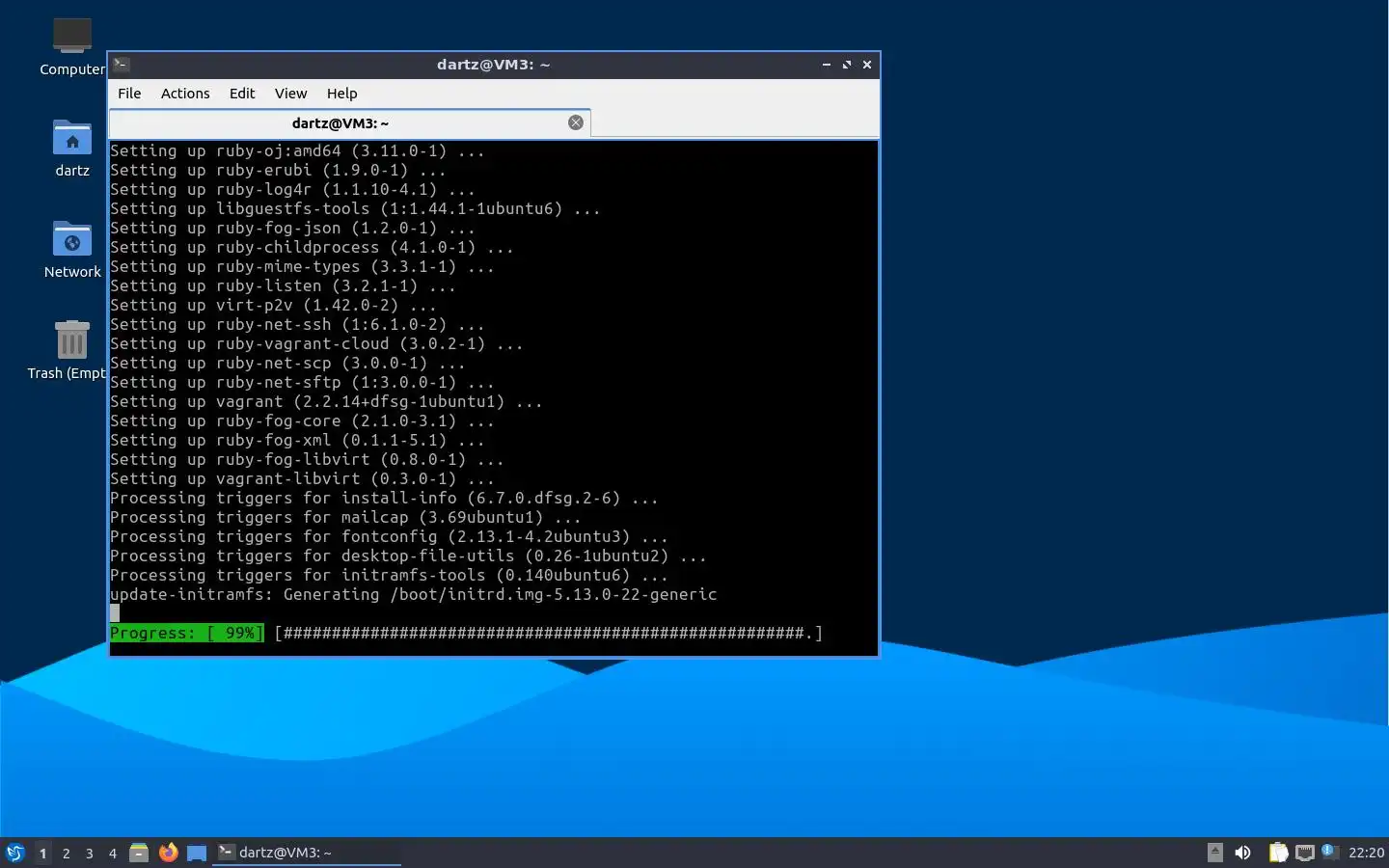Image resolution: width=1389 pixels, height=868 pixels.
Task: Click the 'Processing triggers for install-info' line
Action: [x=384, y=499]
